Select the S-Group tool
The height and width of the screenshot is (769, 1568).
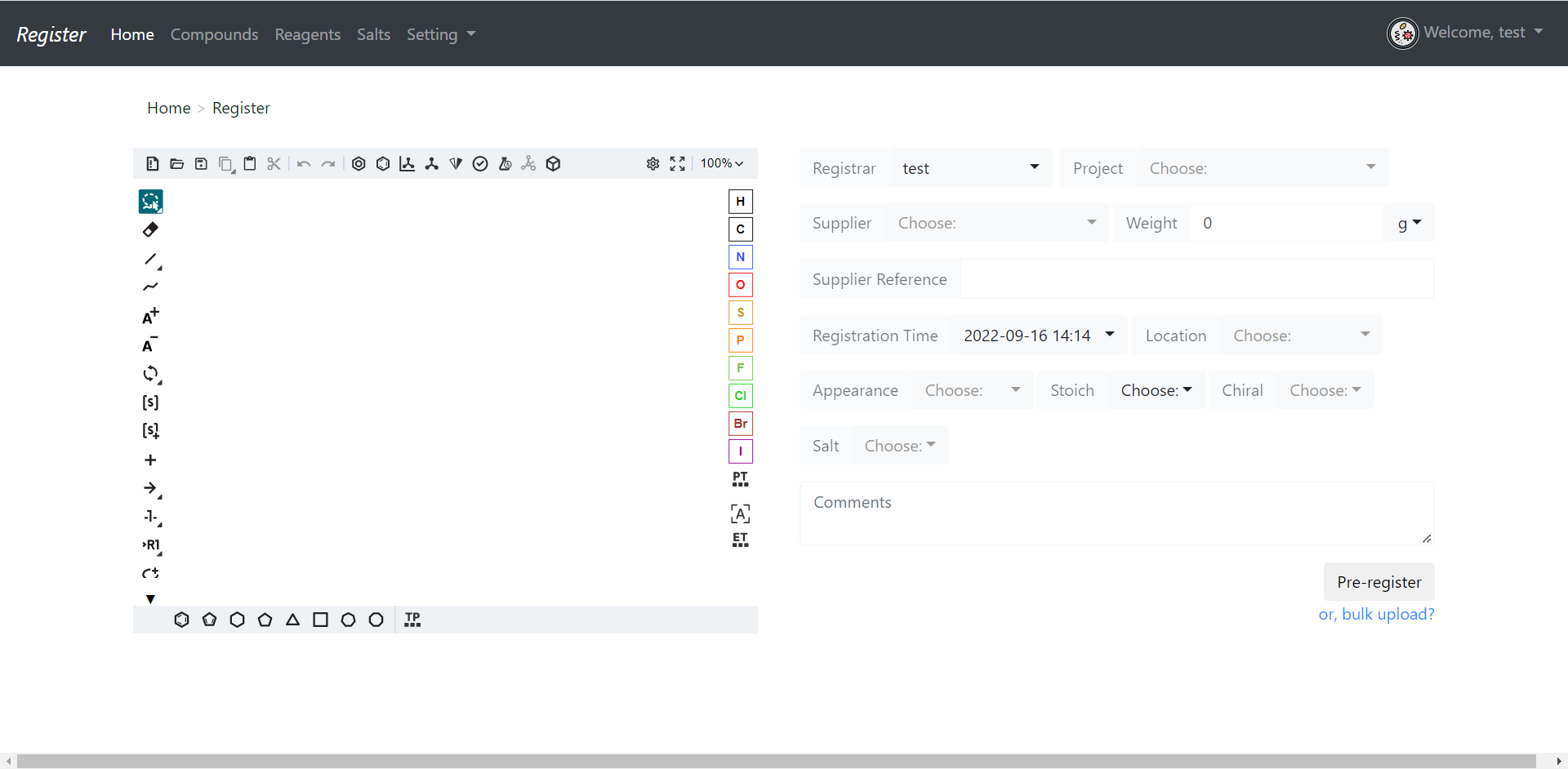pyautogui.click(x=150, y=402)
